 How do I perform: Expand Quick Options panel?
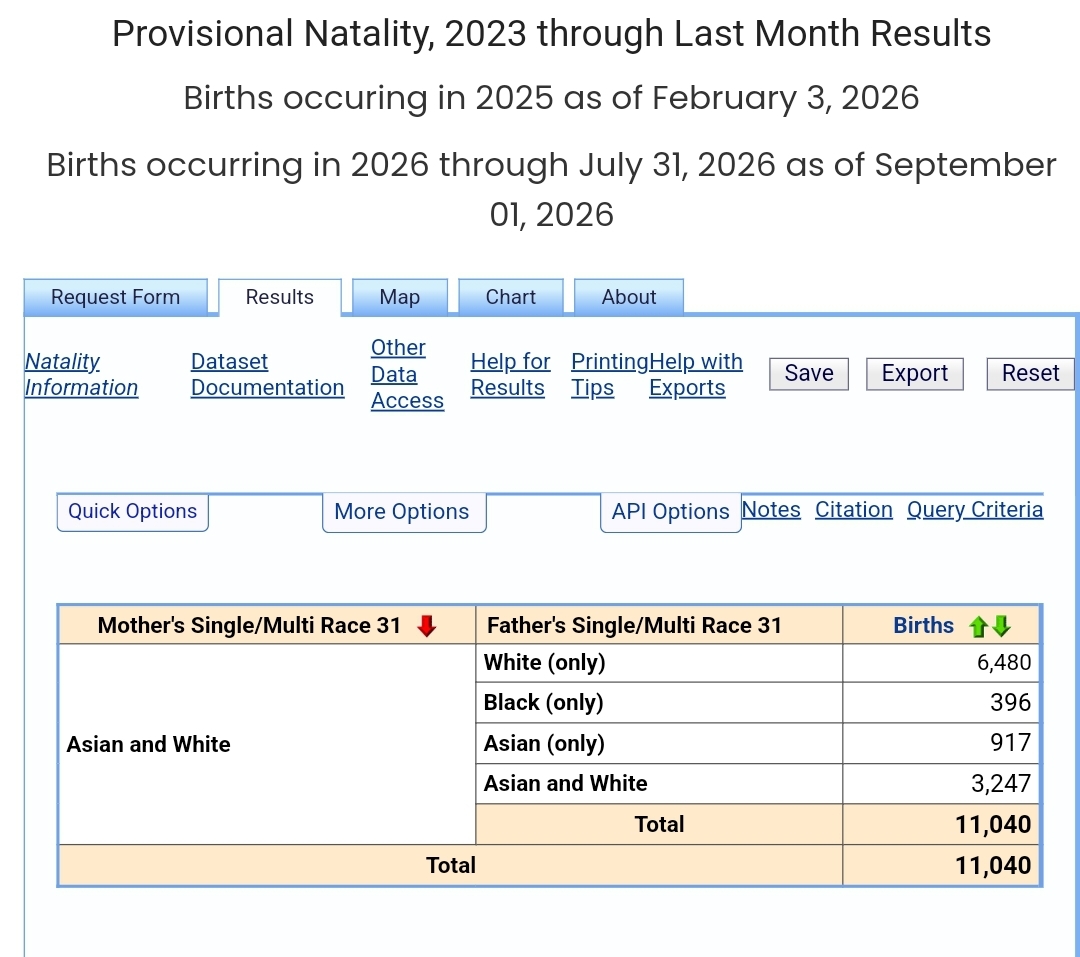click(132, 512)
